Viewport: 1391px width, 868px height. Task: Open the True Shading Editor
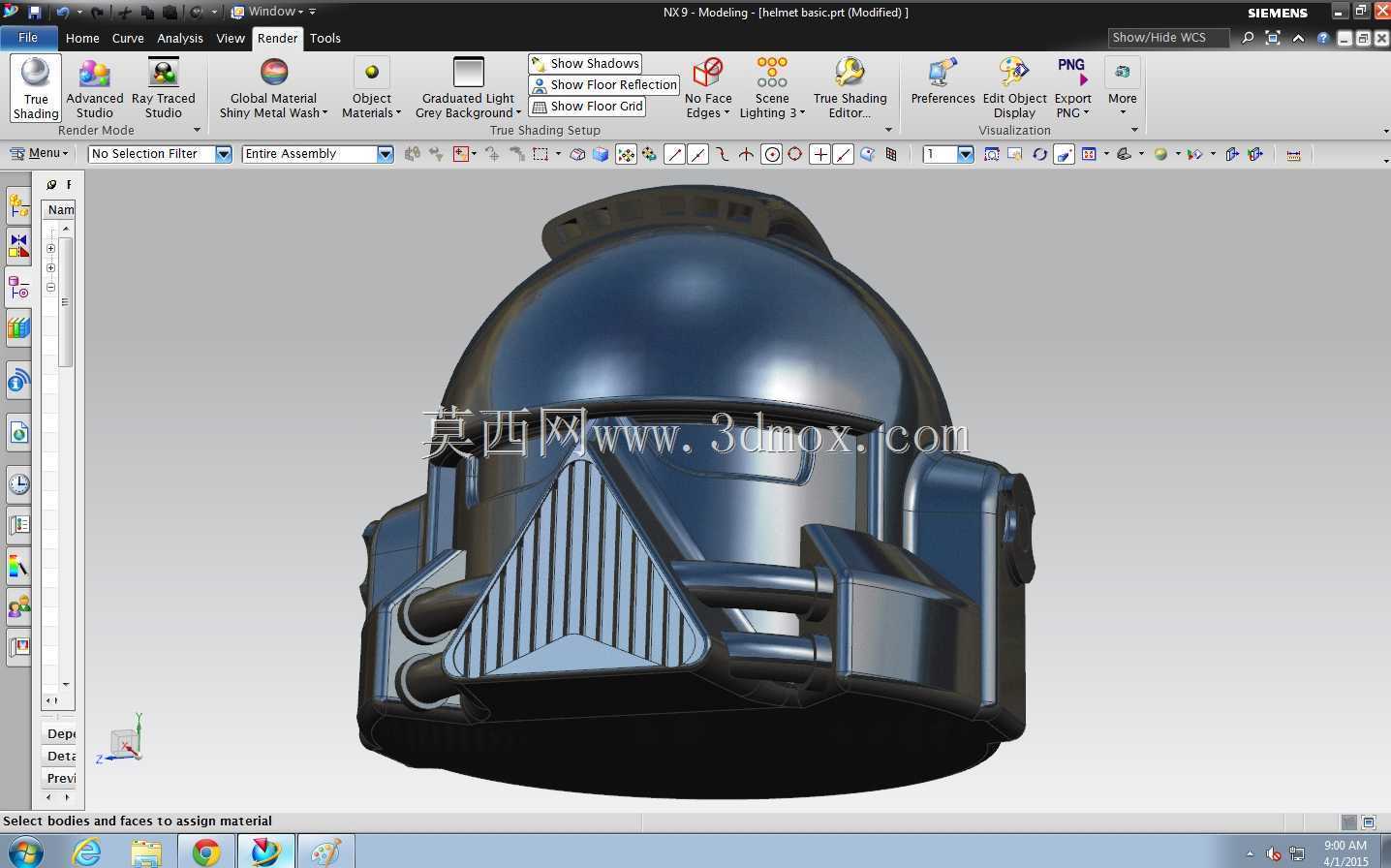point(850,88)
